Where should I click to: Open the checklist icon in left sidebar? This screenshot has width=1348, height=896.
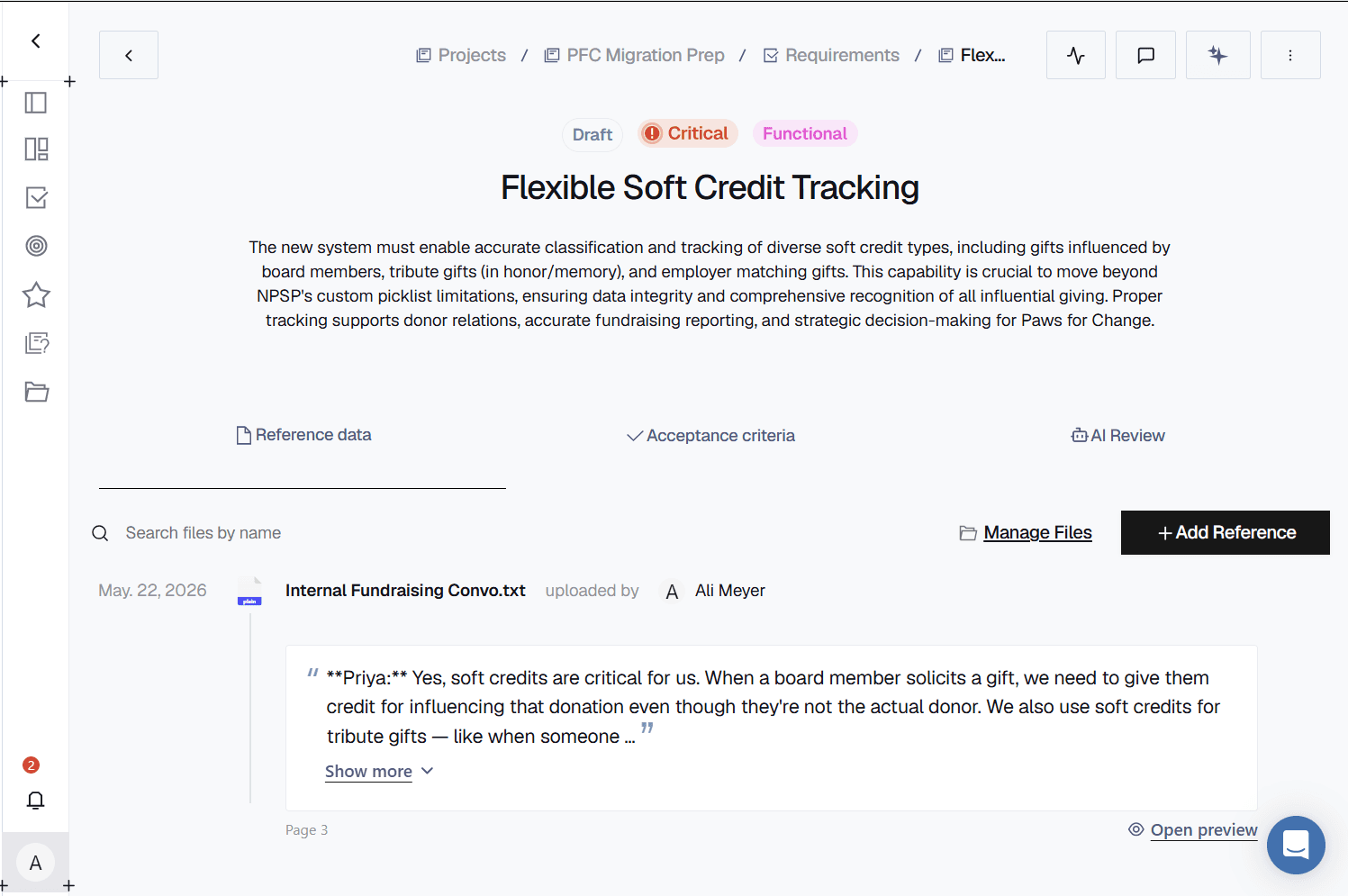[x=36, y=197]
